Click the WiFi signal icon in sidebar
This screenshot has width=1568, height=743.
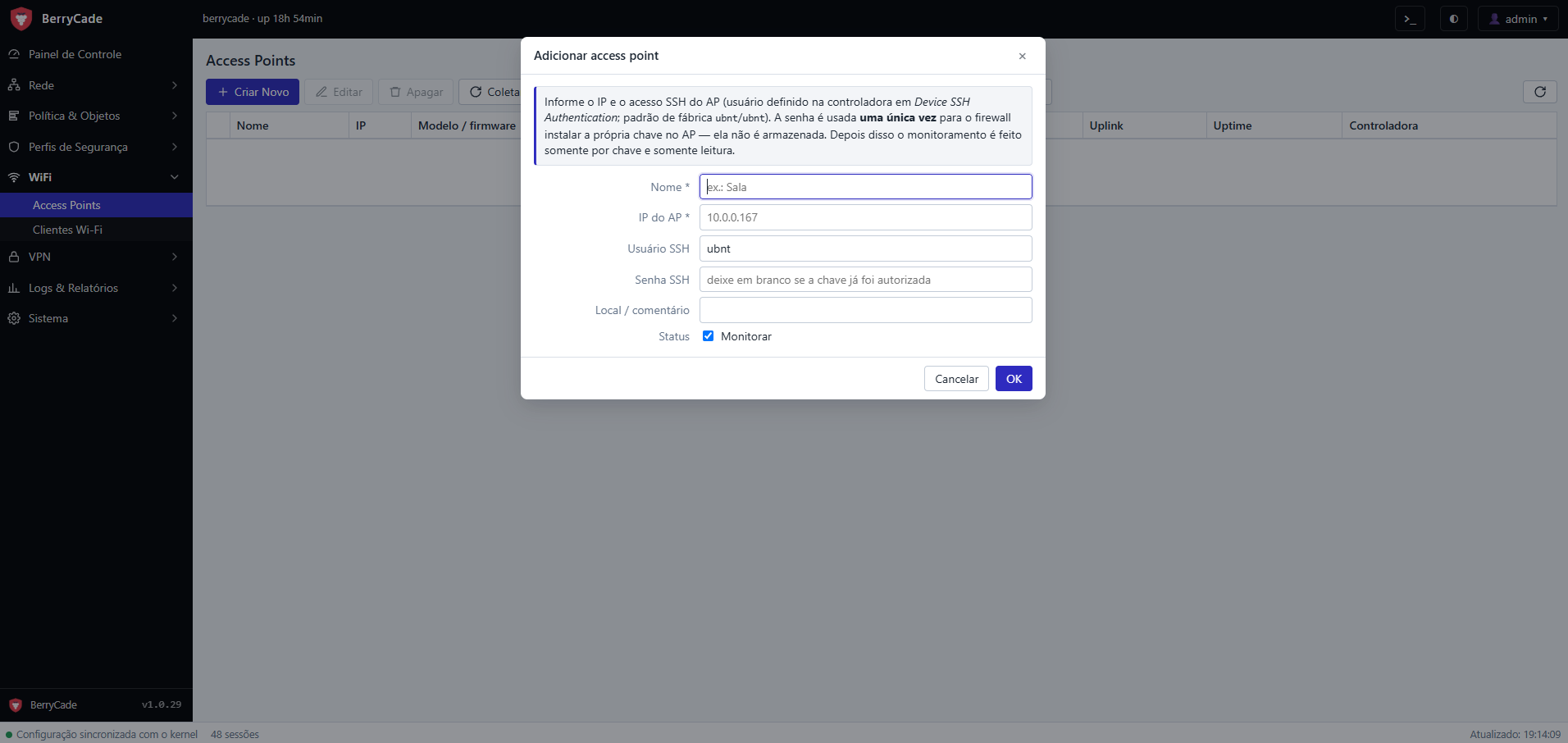14,177
